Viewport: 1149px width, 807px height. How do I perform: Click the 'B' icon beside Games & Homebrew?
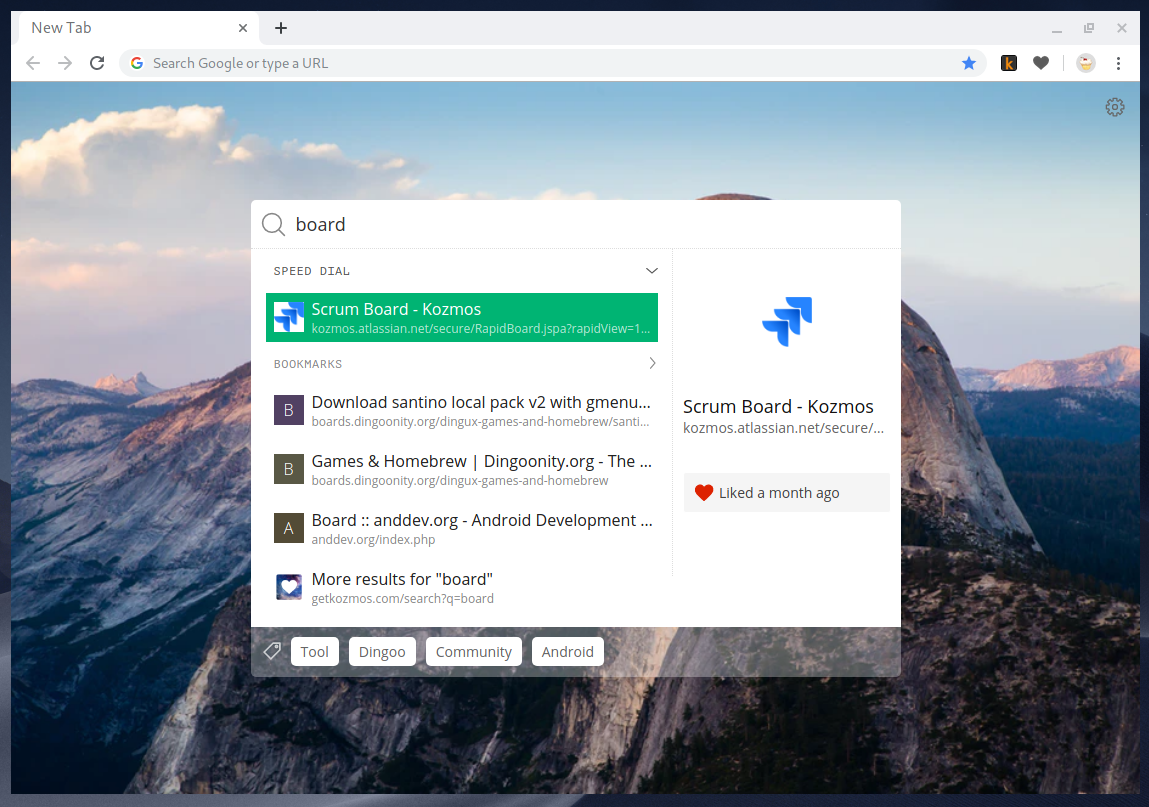(289, 469)
